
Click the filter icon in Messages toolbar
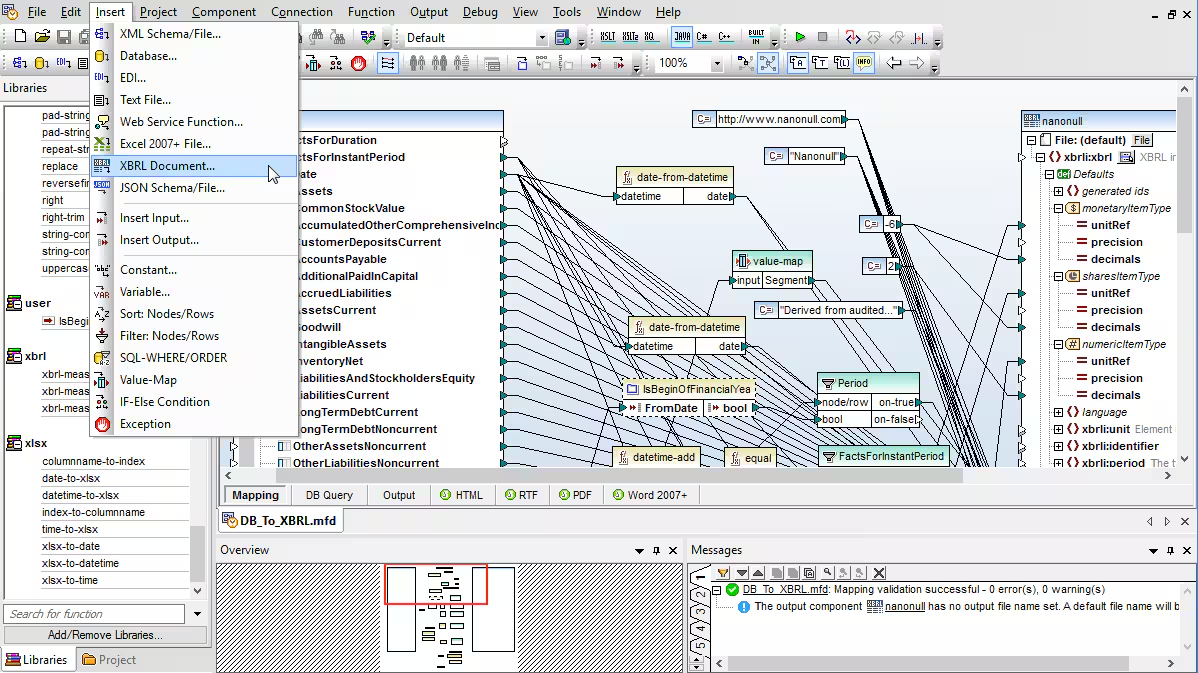coord(723,572)
